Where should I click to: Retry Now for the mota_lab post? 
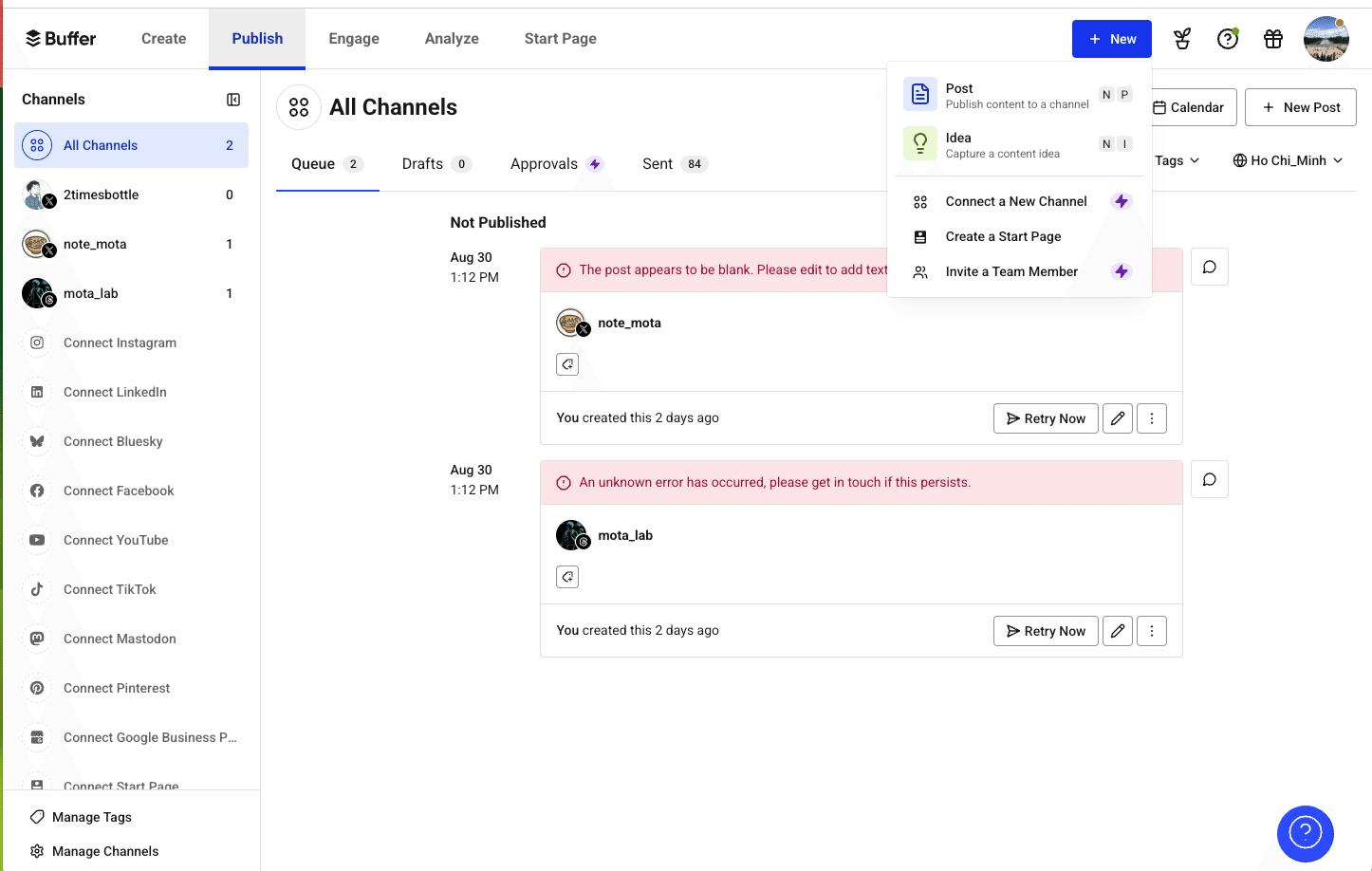point(1046,631)
